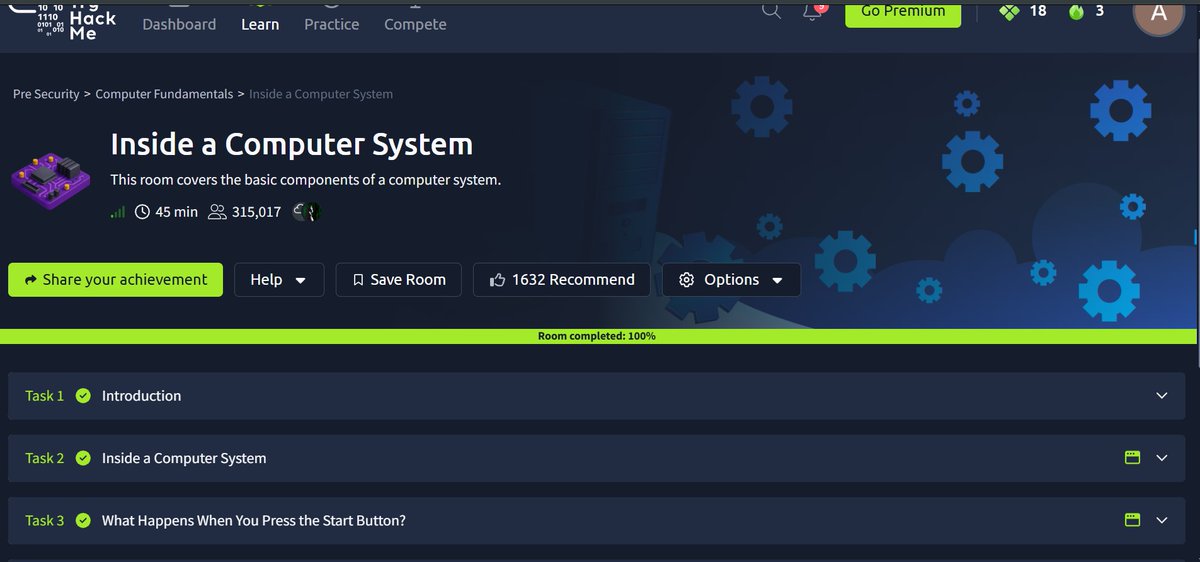Viewport: 1200px width, 562px height.
Task: Click the users icon beside 315,017
Action: pyautogui.click(x=216, y=212)
